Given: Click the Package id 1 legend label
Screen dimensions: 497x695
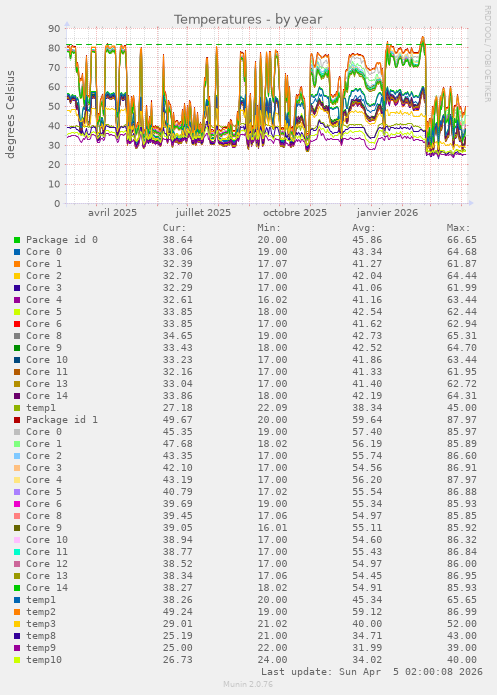Looking at the screenshot, I should coord(62,420).
